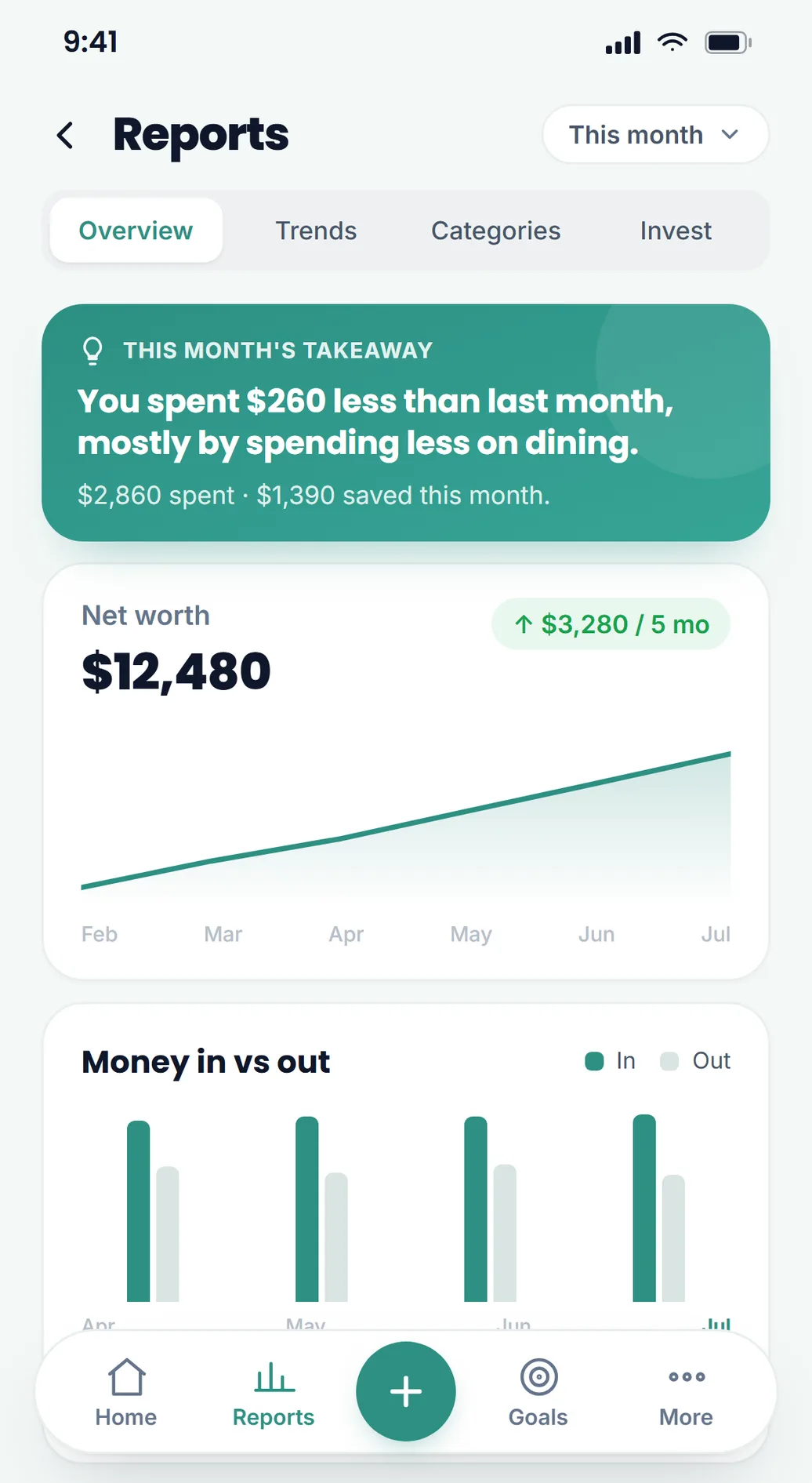
Task: Open the This Month's Takeaway card
Action: 406,423
